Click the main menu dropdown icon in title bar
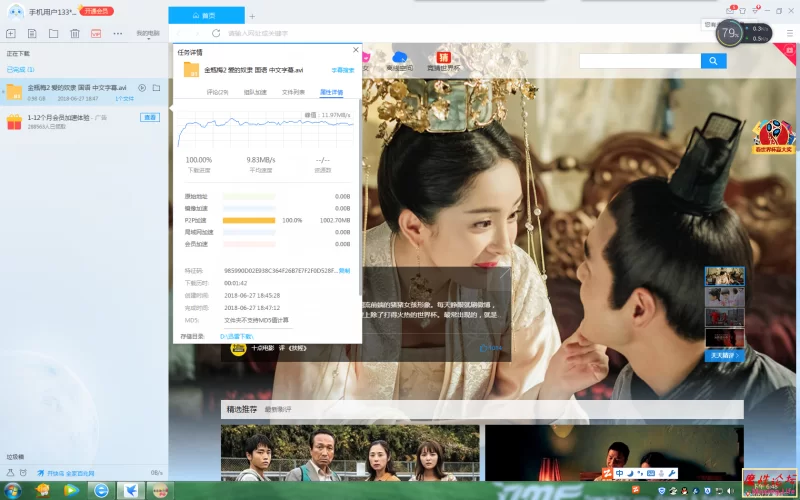 point(756,10)
